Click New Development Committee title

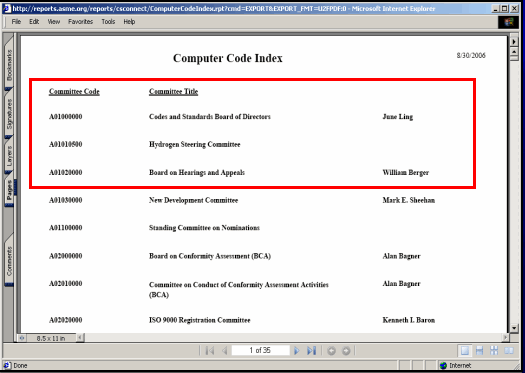[194, 201]
